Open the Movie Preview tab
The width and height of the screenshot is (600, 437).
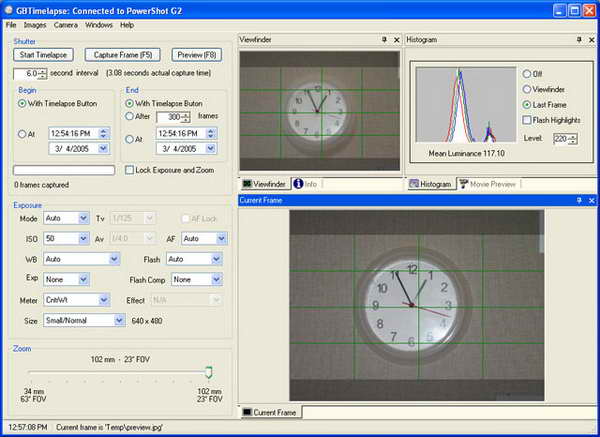pyautogui.click(x=492, y=184)
